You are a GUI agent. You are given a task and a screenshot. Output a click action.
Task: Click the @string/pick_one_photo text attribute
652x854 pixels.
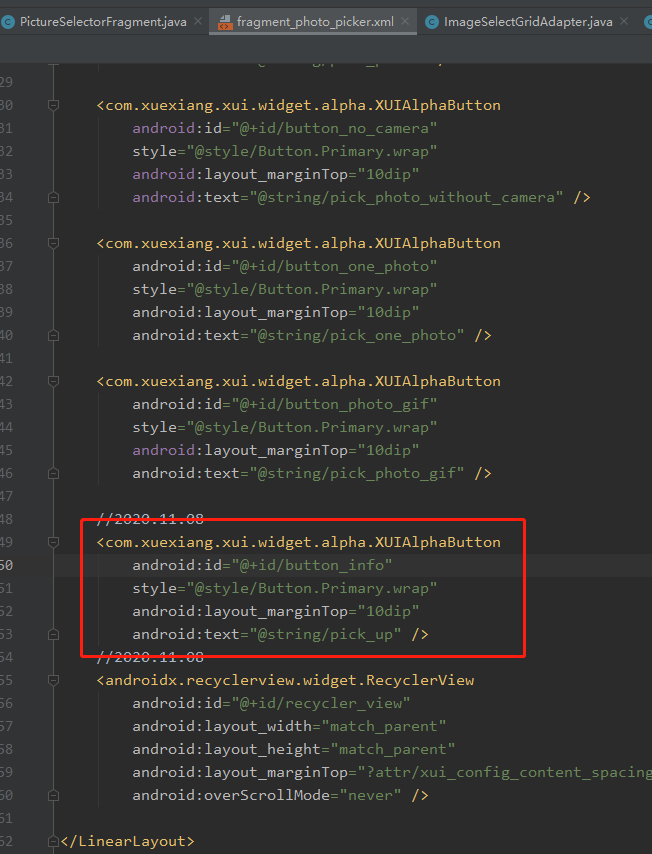tap(298, 336)
